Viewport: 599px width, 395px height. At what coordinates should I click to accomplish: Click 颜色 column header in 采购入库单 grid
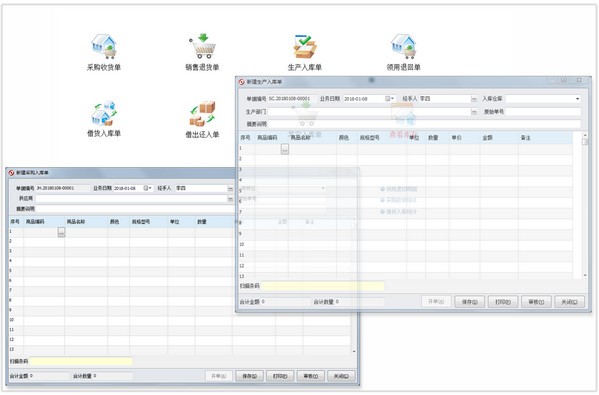(118, 222)
